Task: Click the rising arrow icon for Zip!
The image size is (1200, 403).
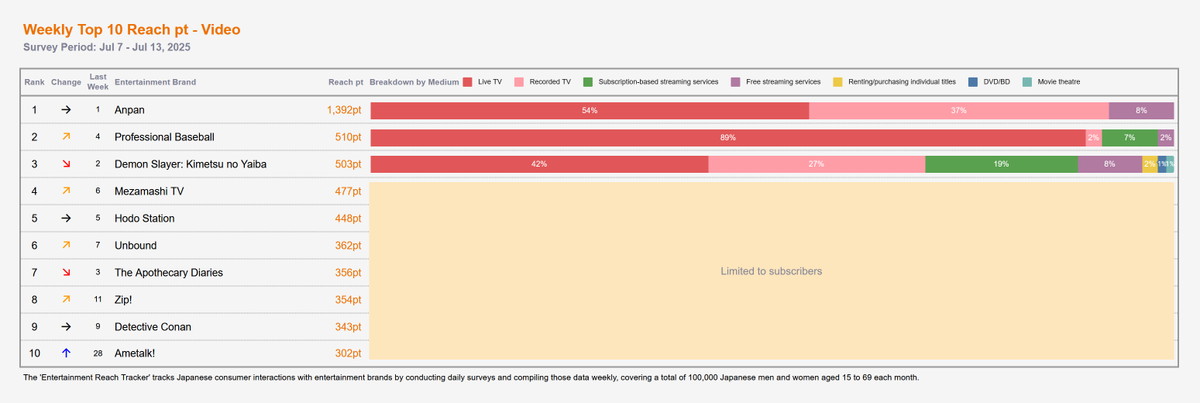Action: point(66,299)
